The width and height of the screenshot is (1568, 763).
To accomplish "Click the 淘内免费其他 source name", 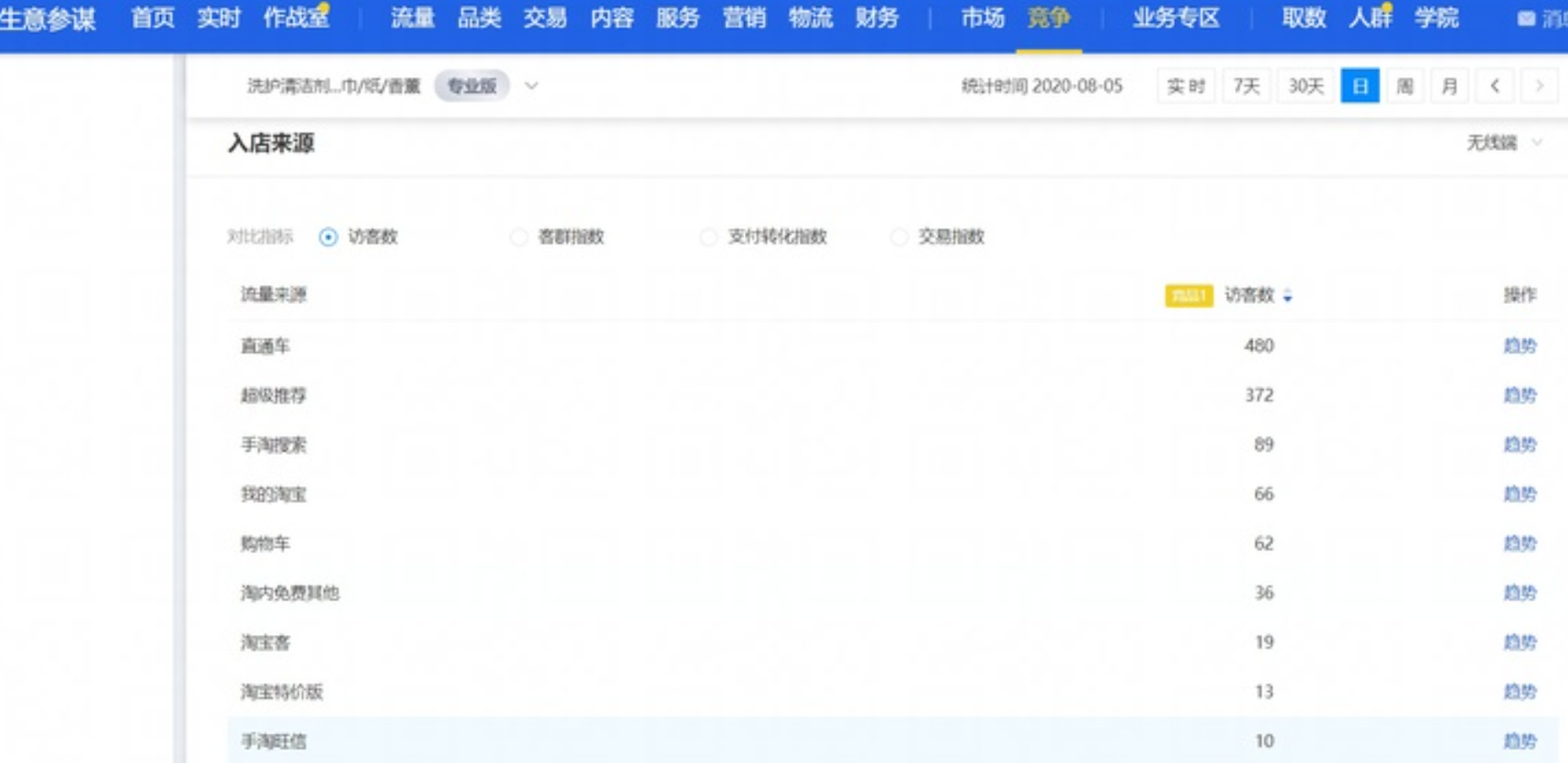I will [x=290, y=593].
